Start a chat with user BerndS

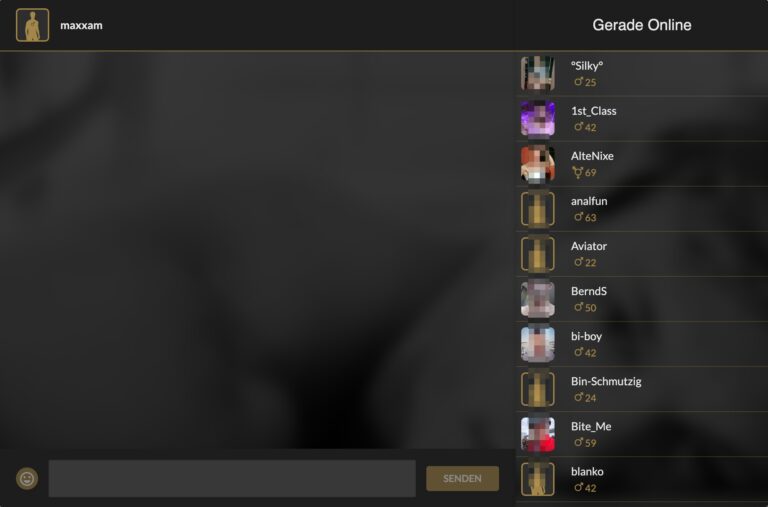tap(642, 299)
